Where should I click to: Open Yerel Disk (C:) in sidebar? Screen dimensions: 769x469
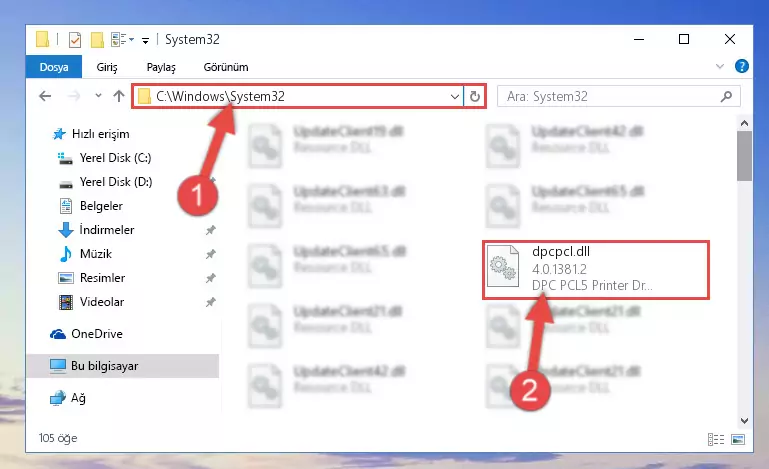(115, 158)
